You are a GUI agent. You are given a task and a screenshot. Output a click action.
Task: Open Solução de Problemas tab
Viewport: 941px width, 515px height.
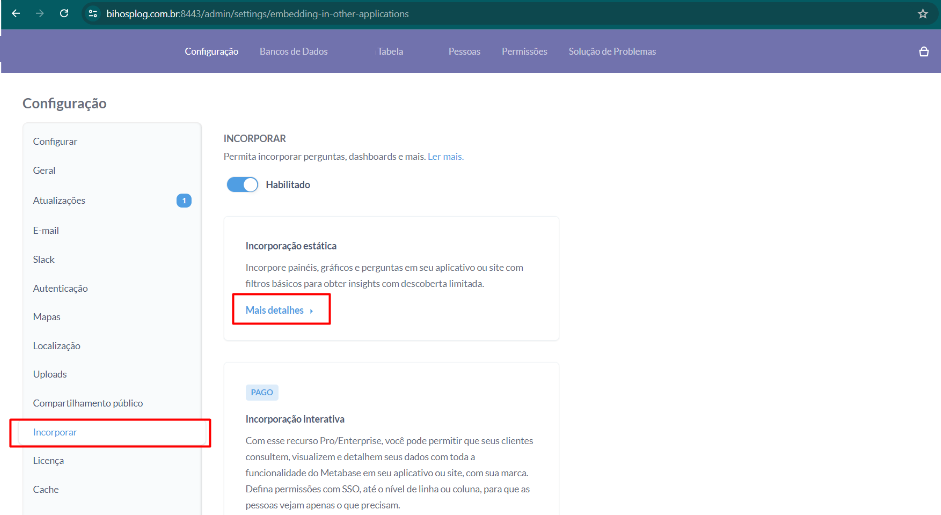[612, 52]
